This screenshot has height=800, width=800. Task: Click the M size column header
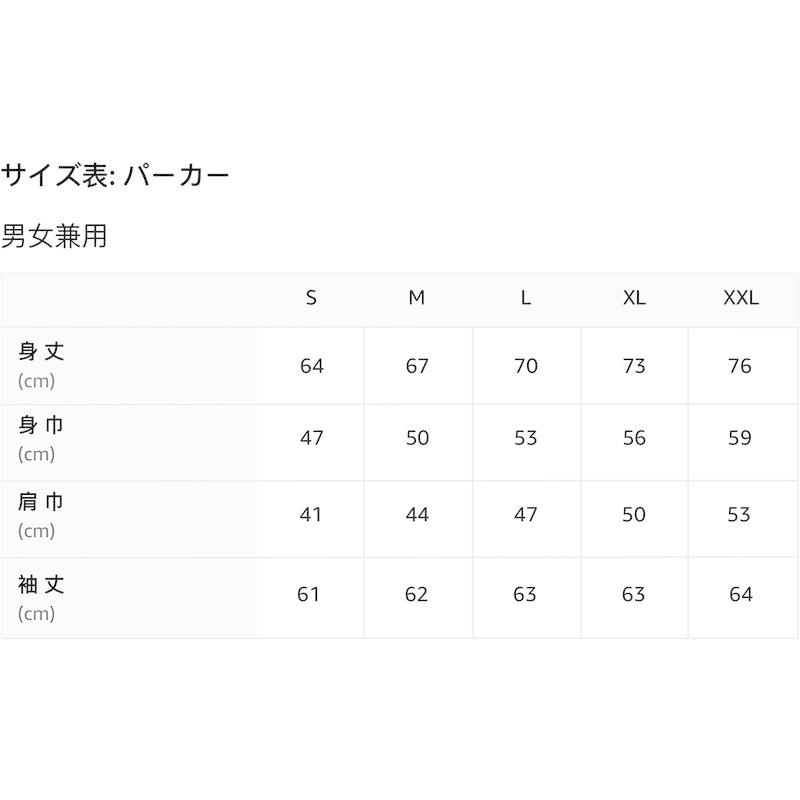click(x=417, y=298)
